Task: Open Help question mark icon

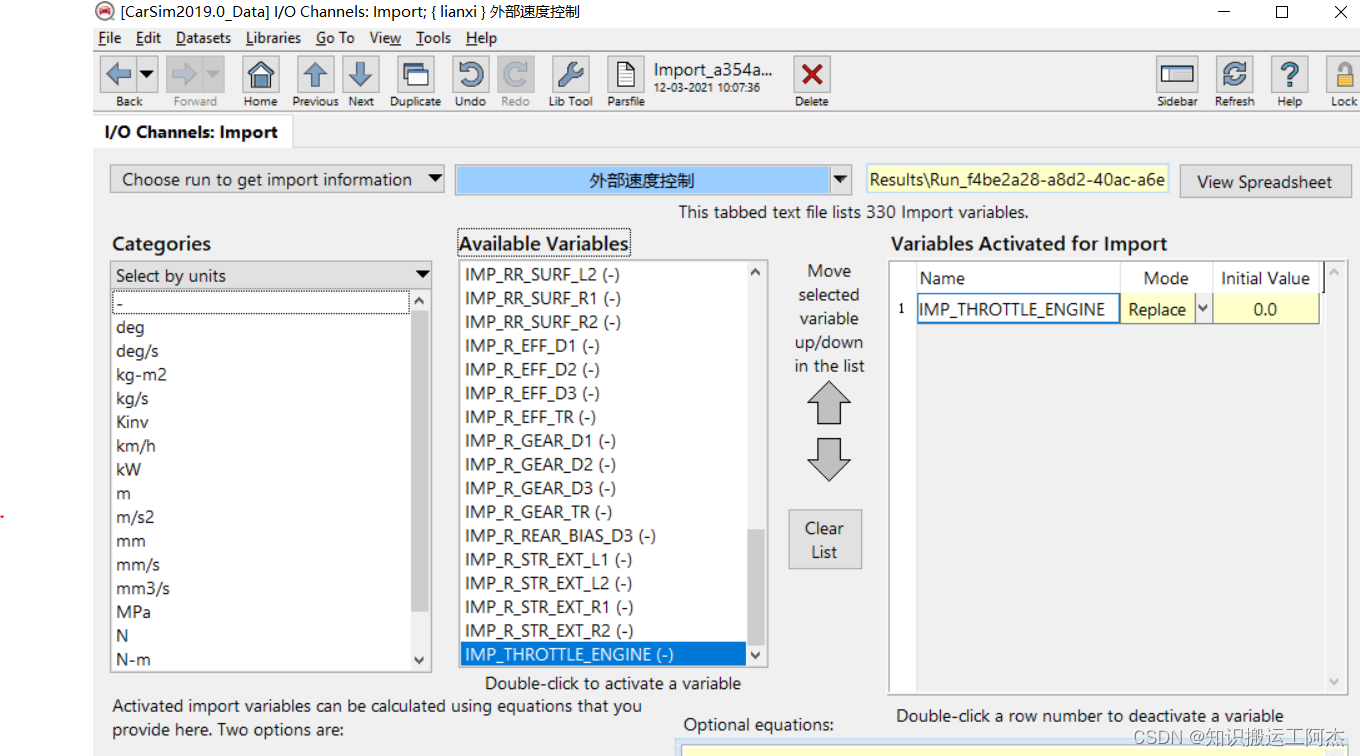Action: tap(1290, 74)
